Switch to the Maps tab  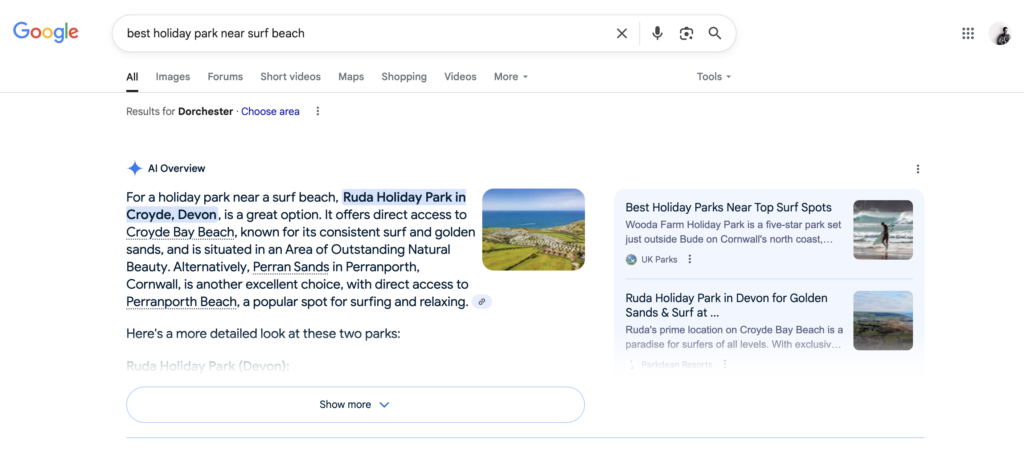tap(351, 76)
